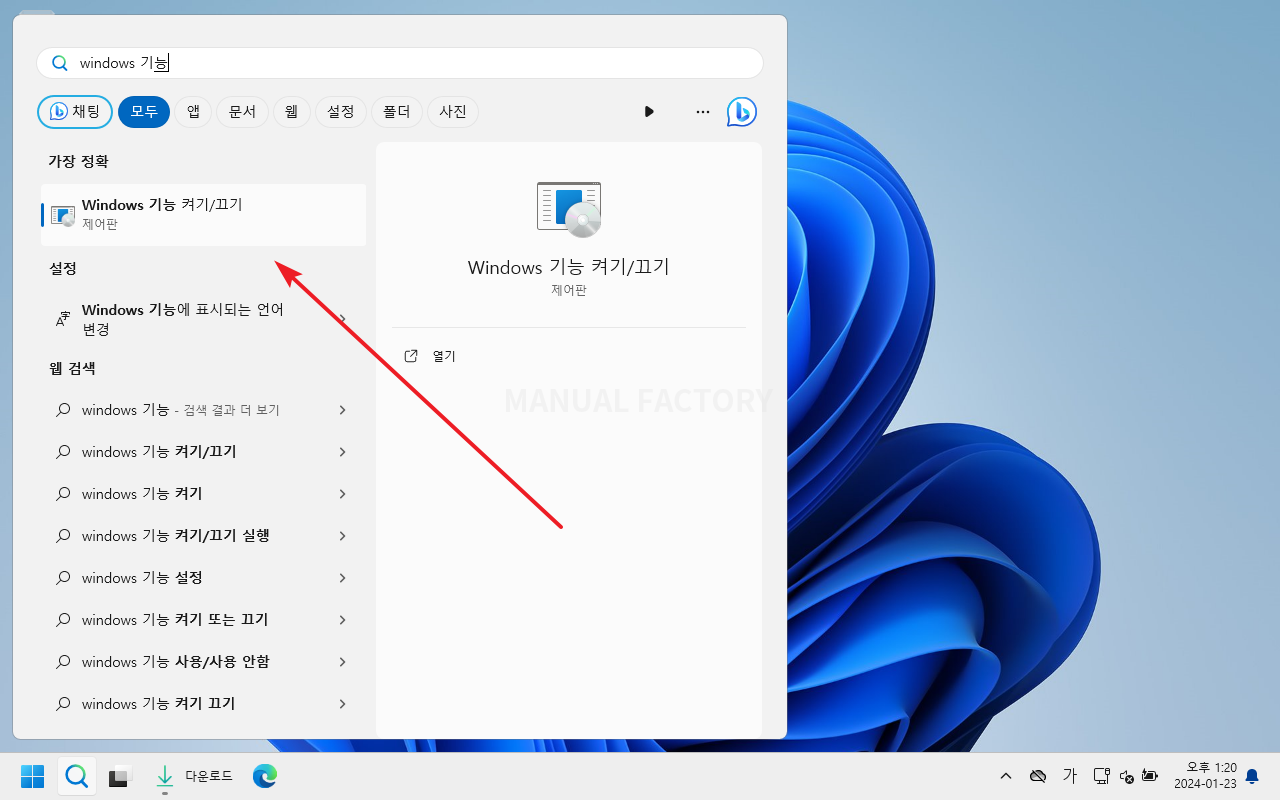
Task: Switch to the 문서 filter tab
Action: click(x=242, y=112)
